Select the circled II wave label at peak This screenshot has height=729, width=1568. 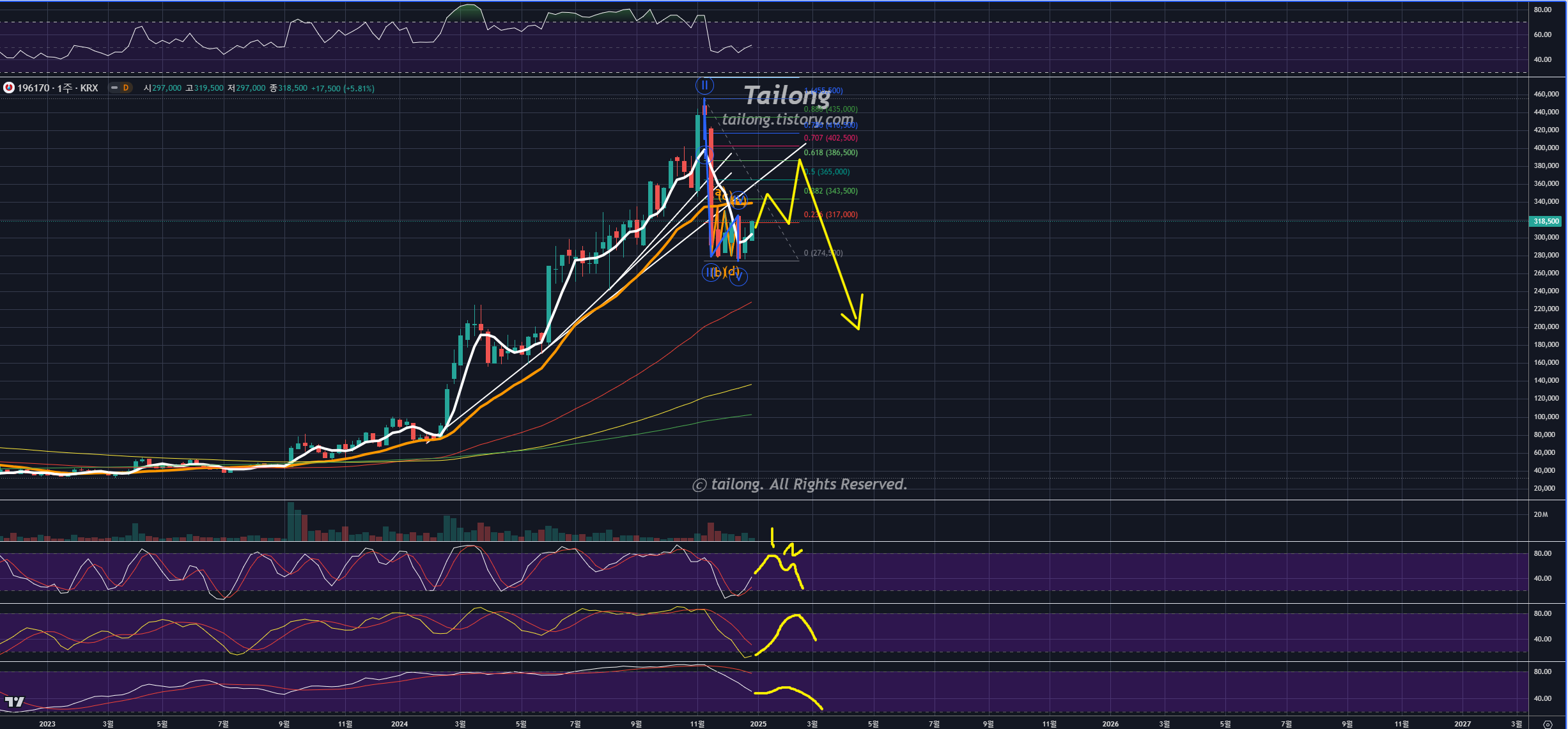click(x=704, y=85)
